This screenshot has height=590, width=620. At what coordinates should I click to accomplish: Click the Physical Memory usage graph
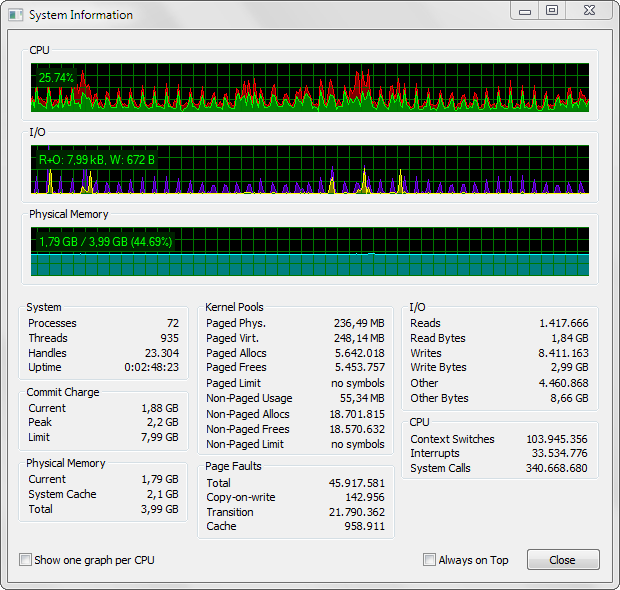[x=310, y=251]
